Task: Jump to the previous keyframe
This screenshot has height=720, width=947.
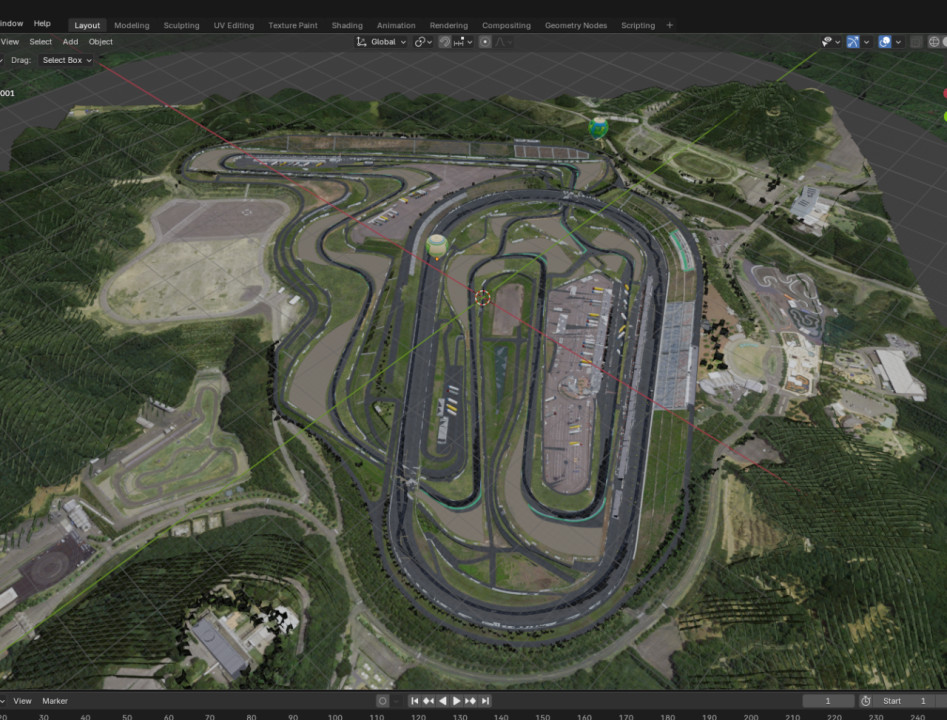Action: tap(428, 701)
